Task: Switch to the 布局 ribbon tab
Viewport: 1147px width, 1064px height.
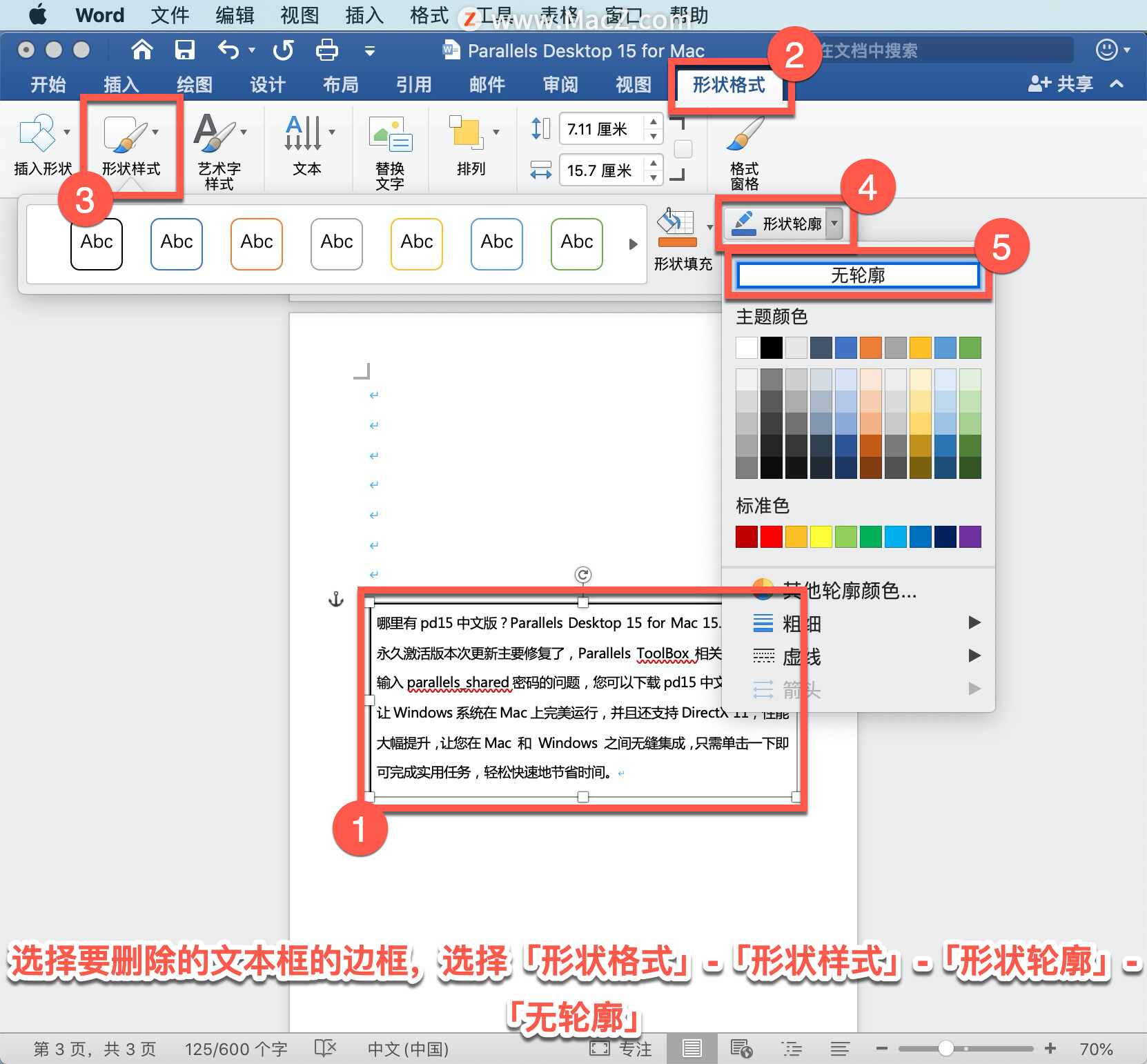Action: [341, 84]
